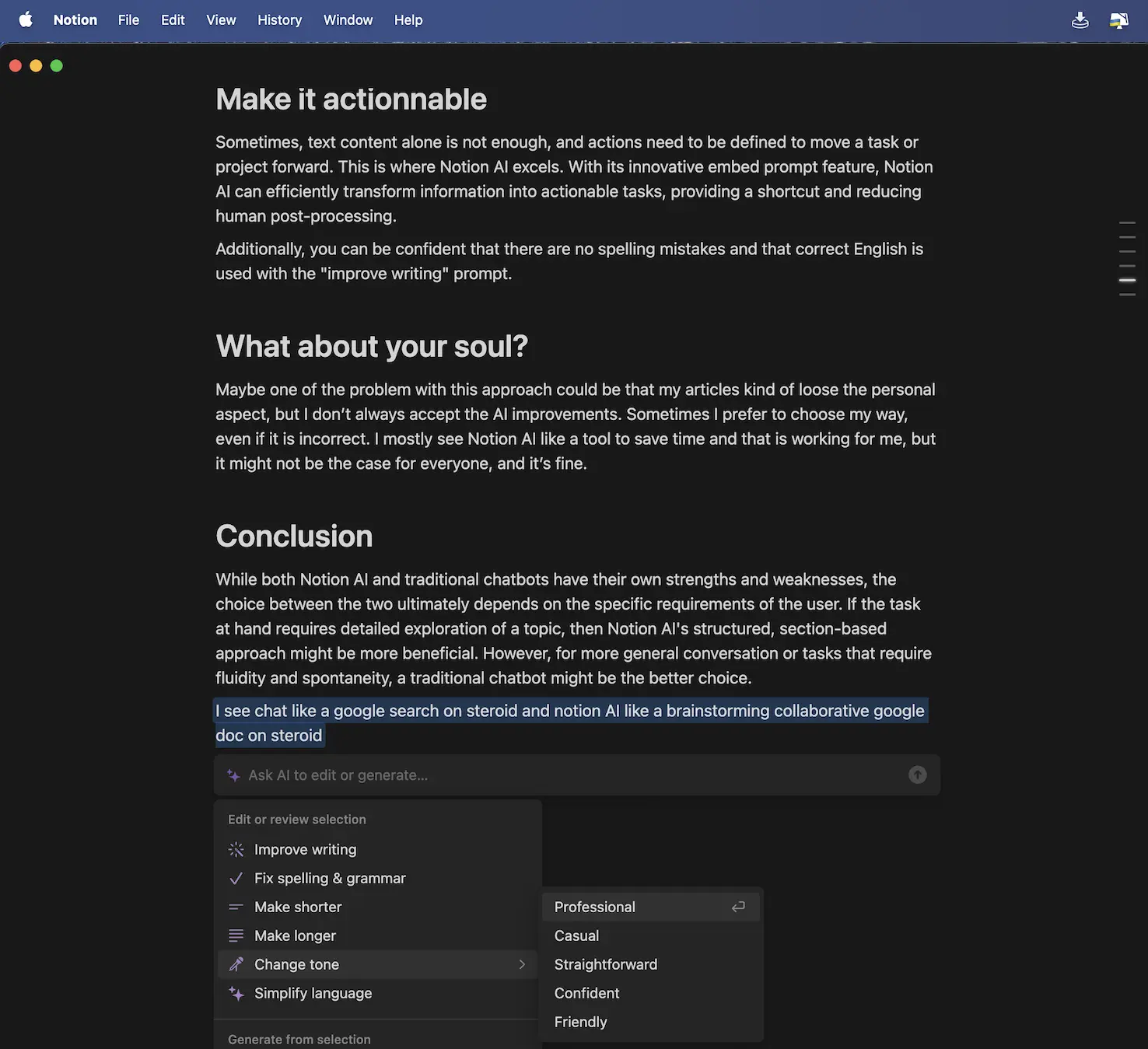Maximize the window with green button
The width and height of the screenshot is (1148, 1049).
point(56,66)
